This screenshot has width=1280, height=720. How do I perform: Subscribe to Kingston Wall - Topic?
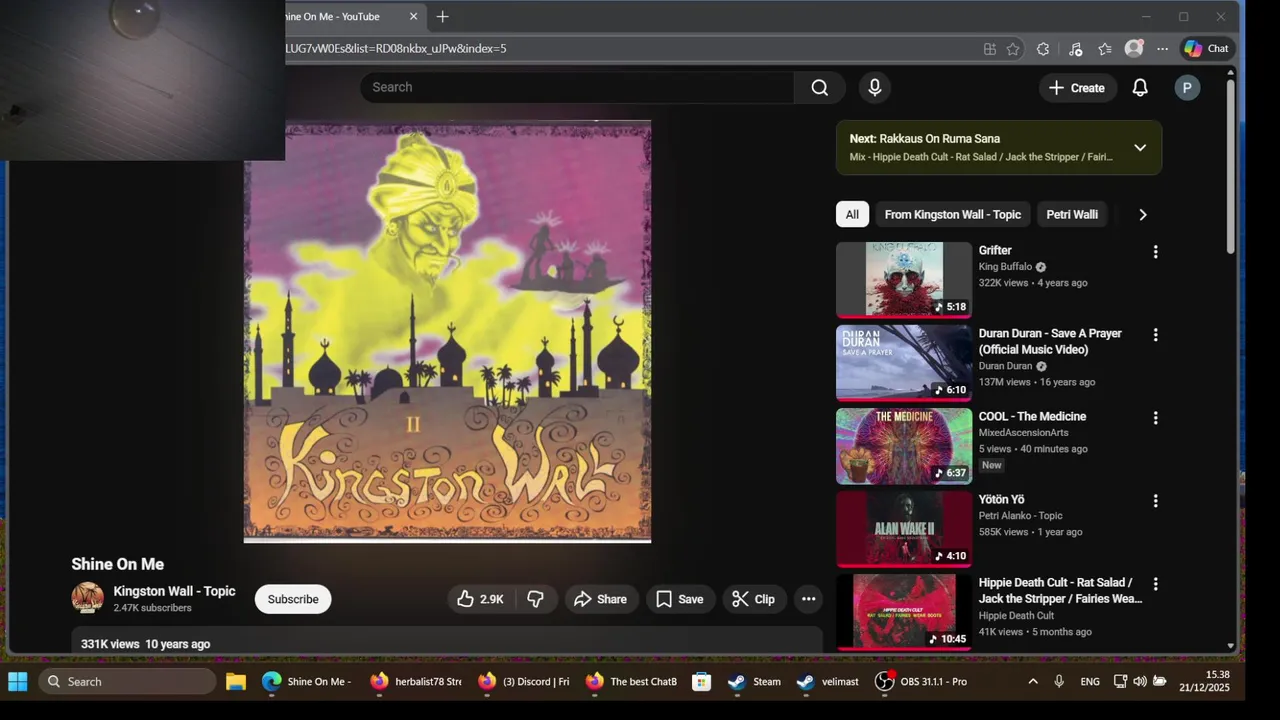point(293,599)
